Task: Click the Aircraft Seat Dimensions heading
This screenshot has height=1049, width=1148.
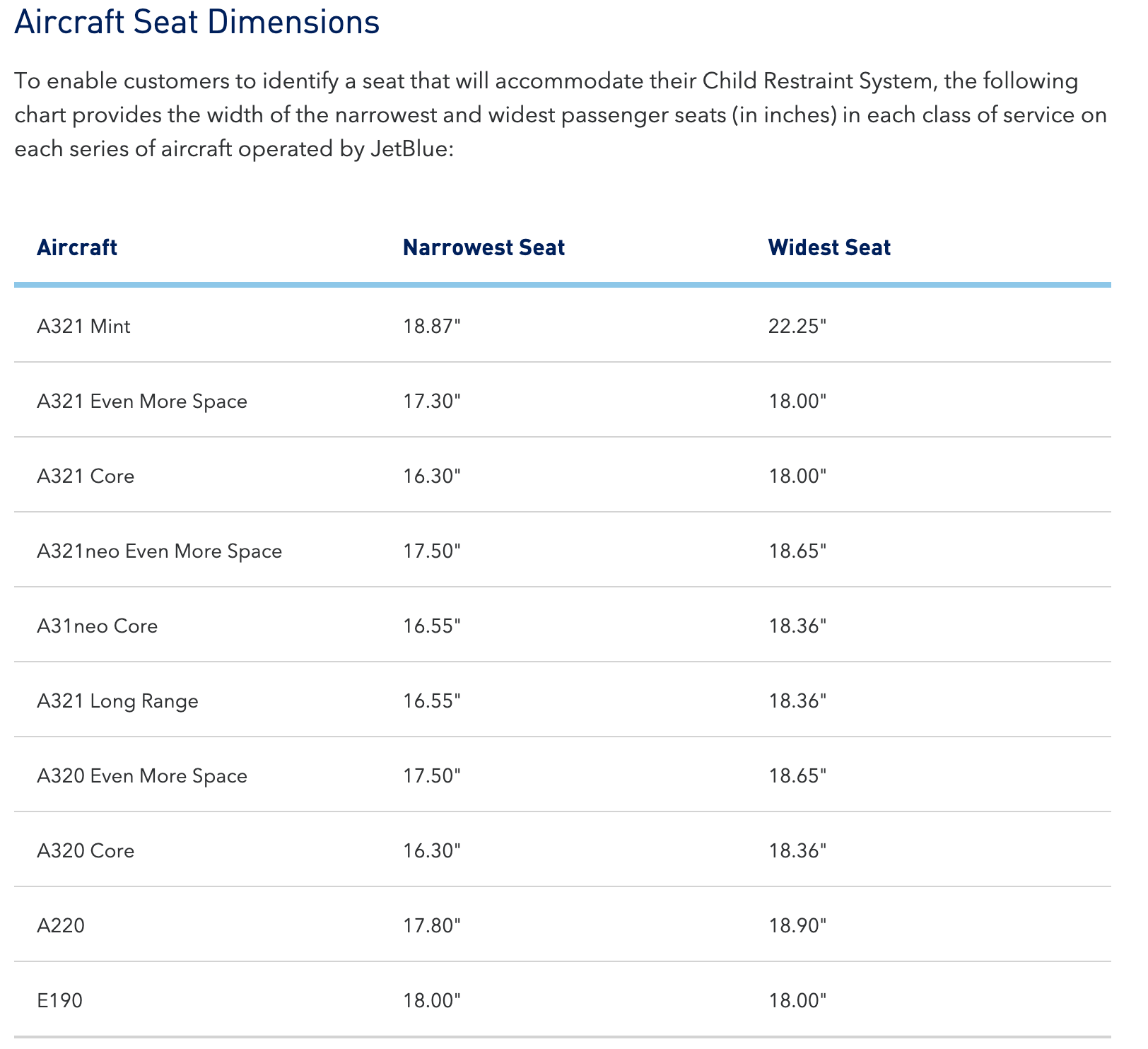Action: [197, 23]
